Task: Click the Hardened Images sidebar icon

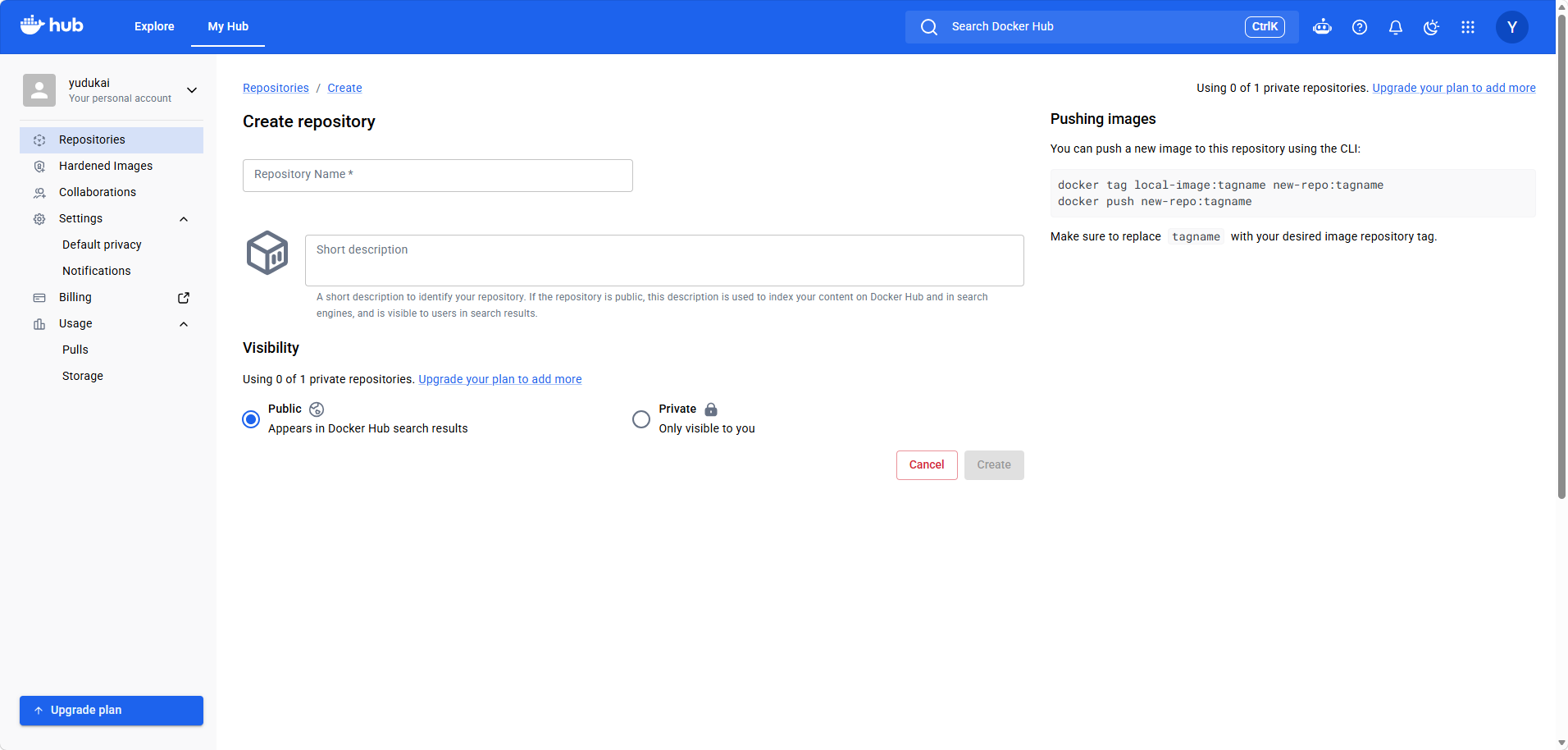Action: point(39,167)
